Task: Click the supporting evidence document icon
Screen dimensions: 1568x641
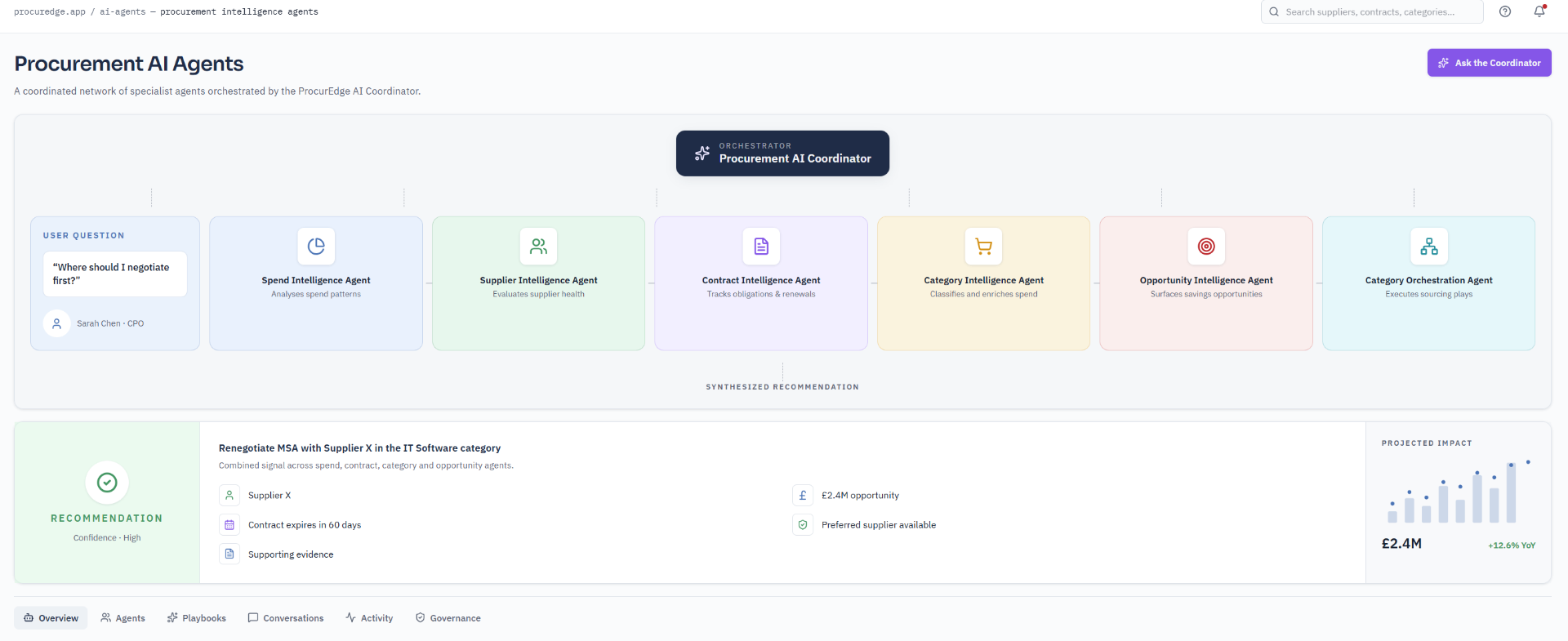Action: [x=229, y=554]
